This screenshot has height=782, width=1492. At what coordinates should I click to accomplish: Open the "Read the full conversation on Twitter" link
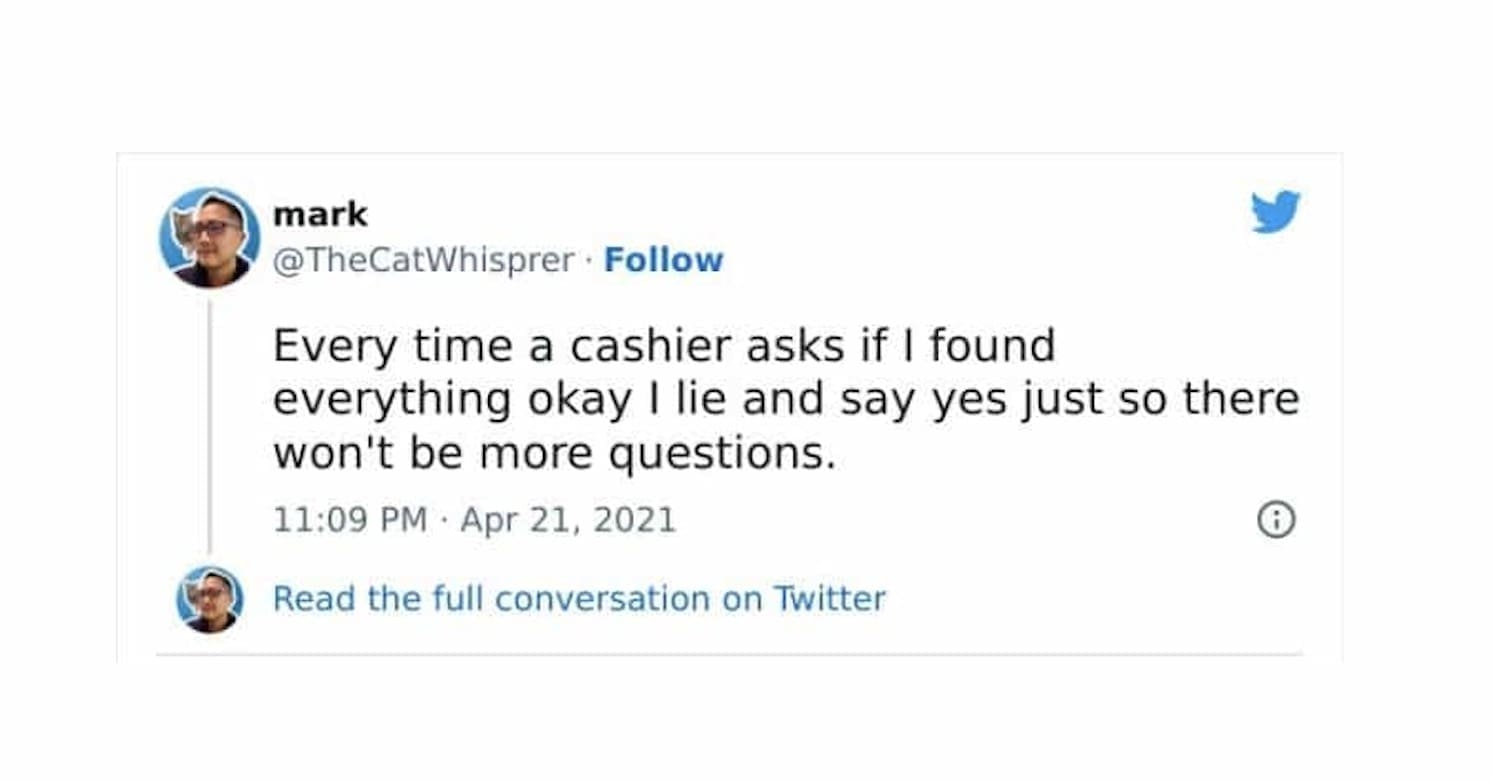click(x=579, y=599)
